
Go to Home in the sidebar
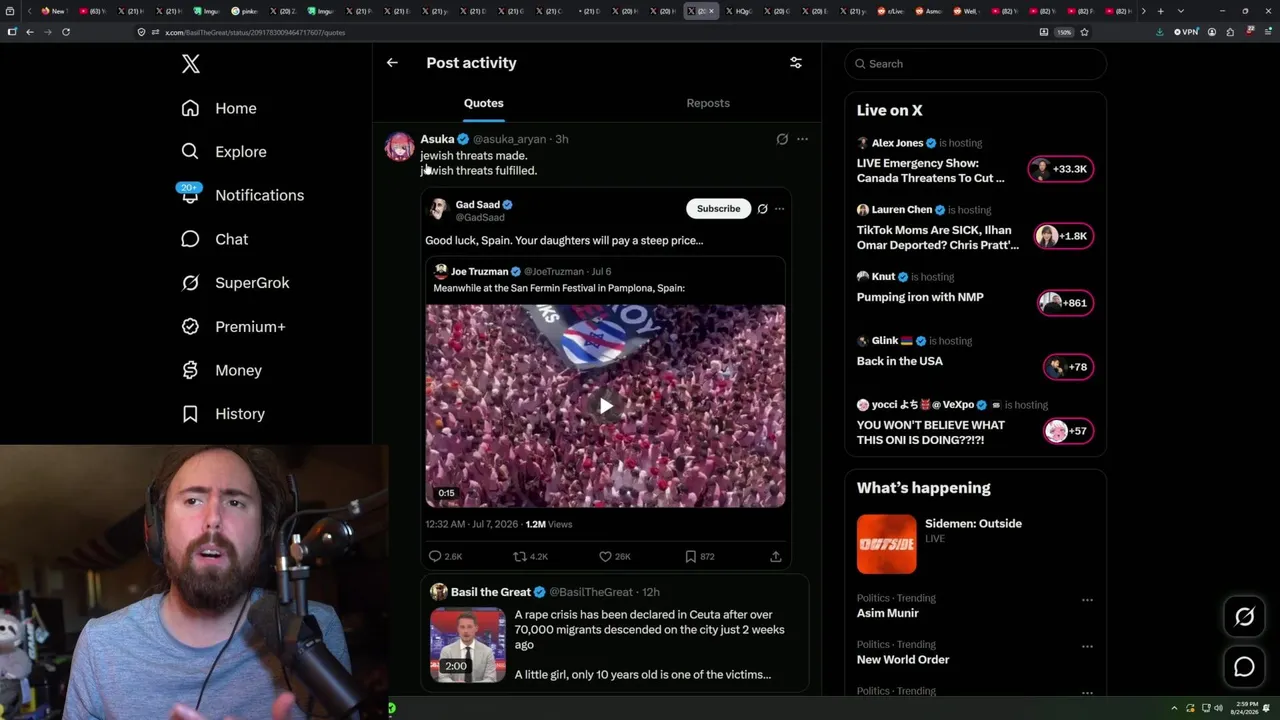tap(219, 108)
